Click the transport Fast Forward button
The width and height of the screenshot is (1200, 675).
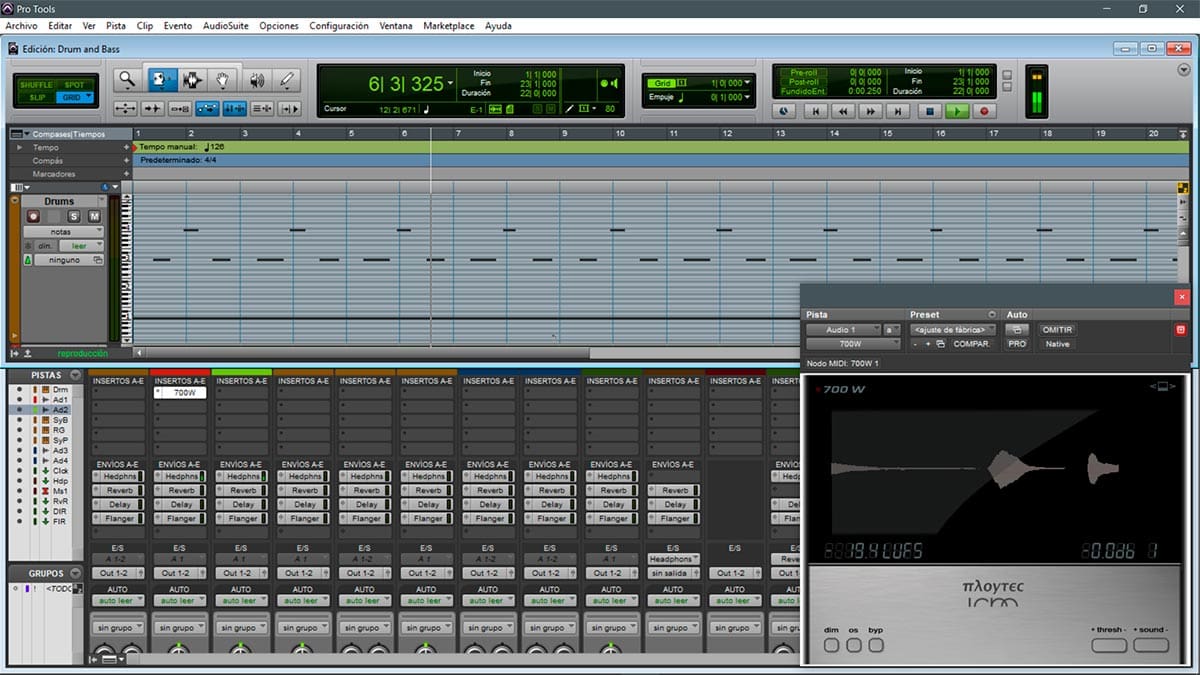871,112
